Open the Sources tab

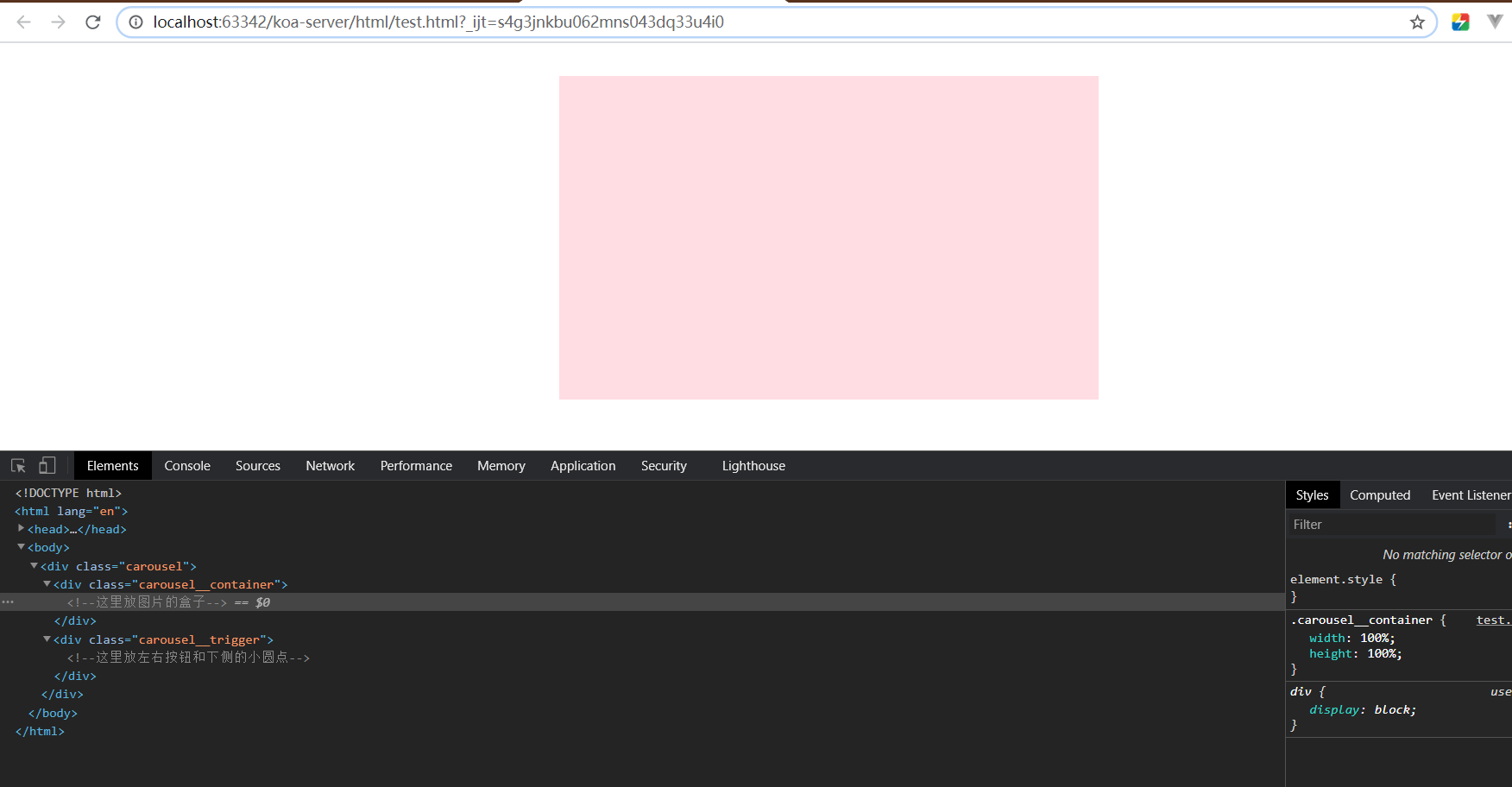pyautogui.click(x=258, y=466)
